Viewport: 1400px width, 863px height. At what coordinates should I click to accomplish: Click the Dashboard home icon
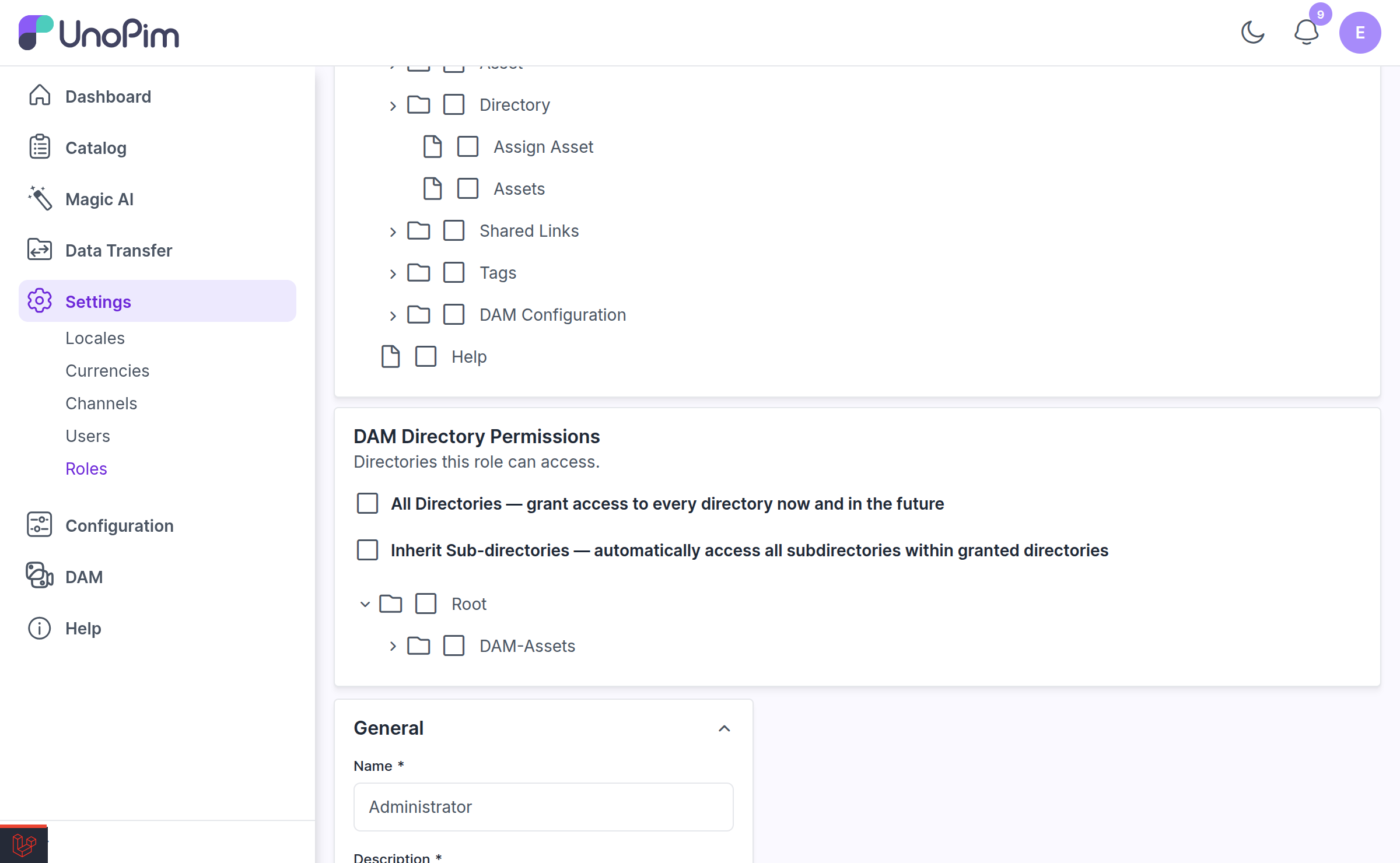[40, 96]
